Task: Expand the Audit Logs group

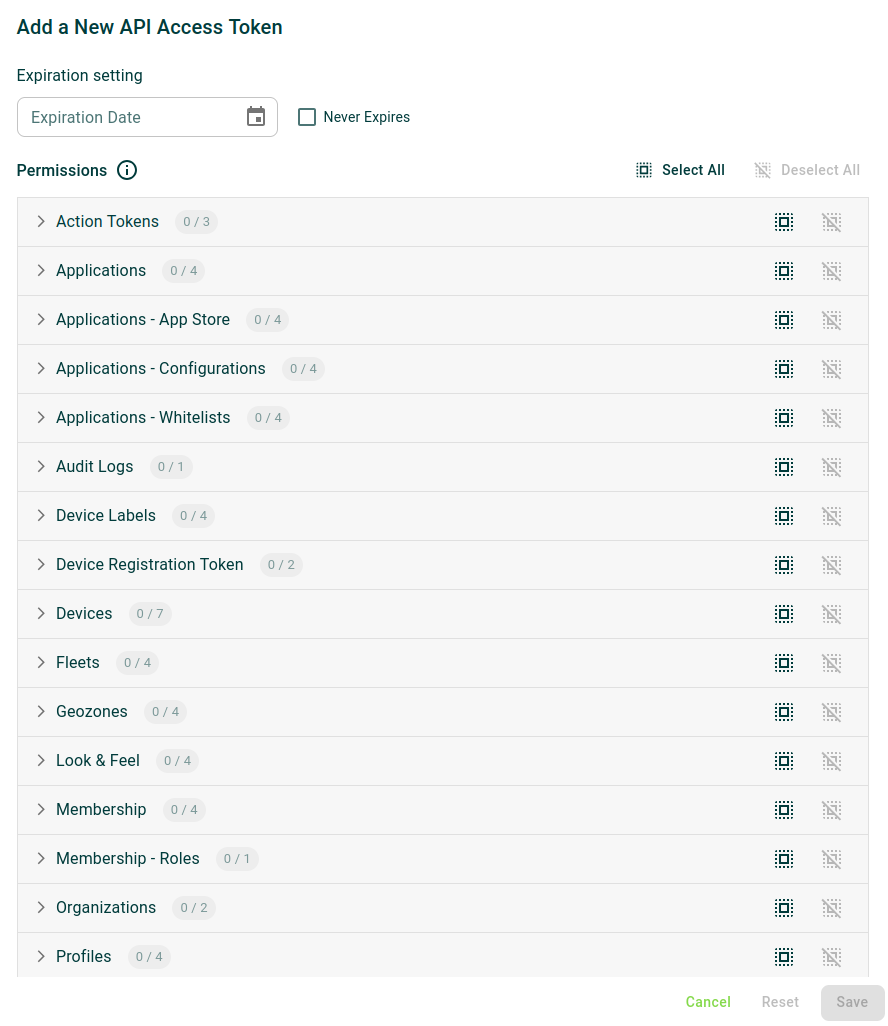Action: point(41,467)
